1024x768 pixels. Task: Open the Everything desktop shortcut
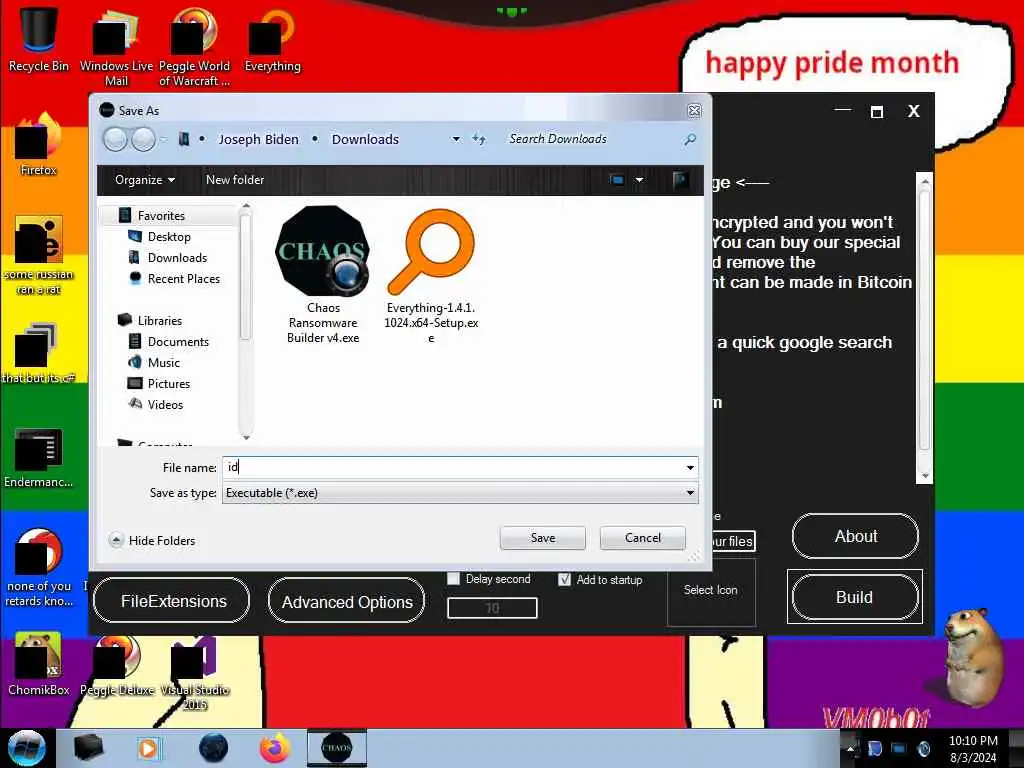[272, 39]
